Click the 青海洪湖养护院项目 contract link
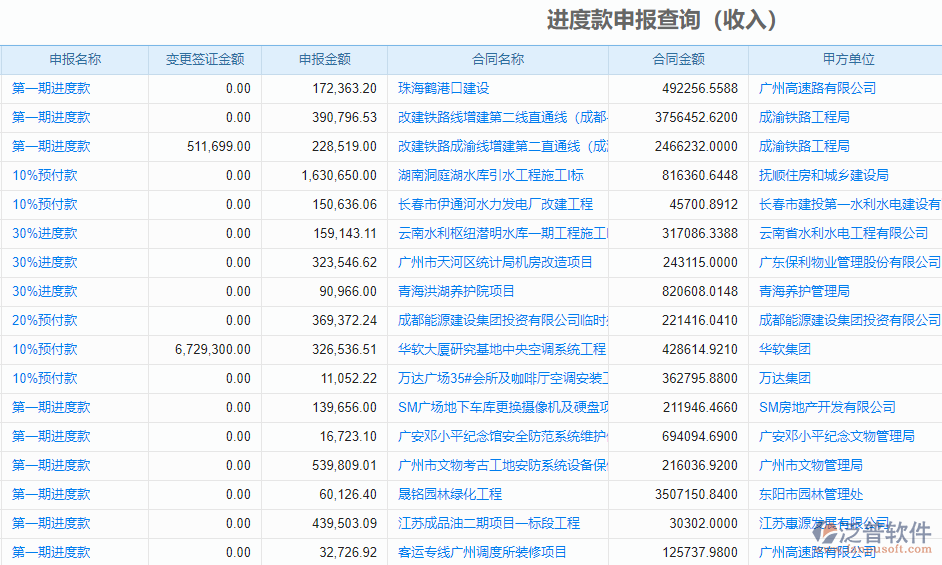 [456, 292]
